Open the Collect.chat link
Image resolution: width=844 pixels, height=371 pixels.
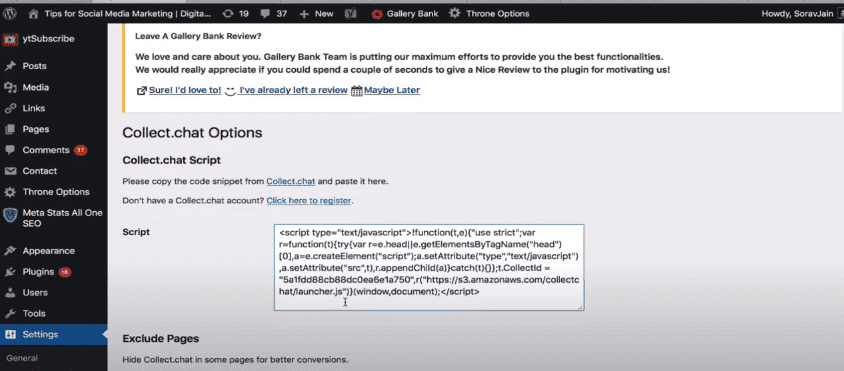(x=291, y=181)
